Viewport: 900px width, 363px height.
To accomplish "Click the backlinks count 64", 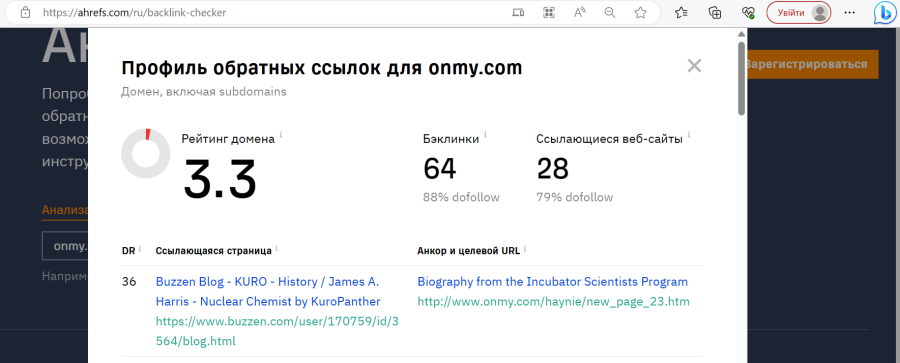I will coord(440,169).
